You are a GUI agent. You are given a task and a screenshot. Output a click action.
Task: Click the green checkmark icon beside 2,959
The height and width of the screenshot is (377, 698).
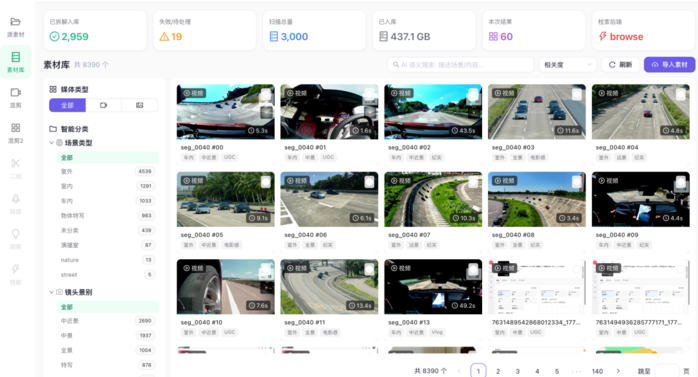[54, 36]
